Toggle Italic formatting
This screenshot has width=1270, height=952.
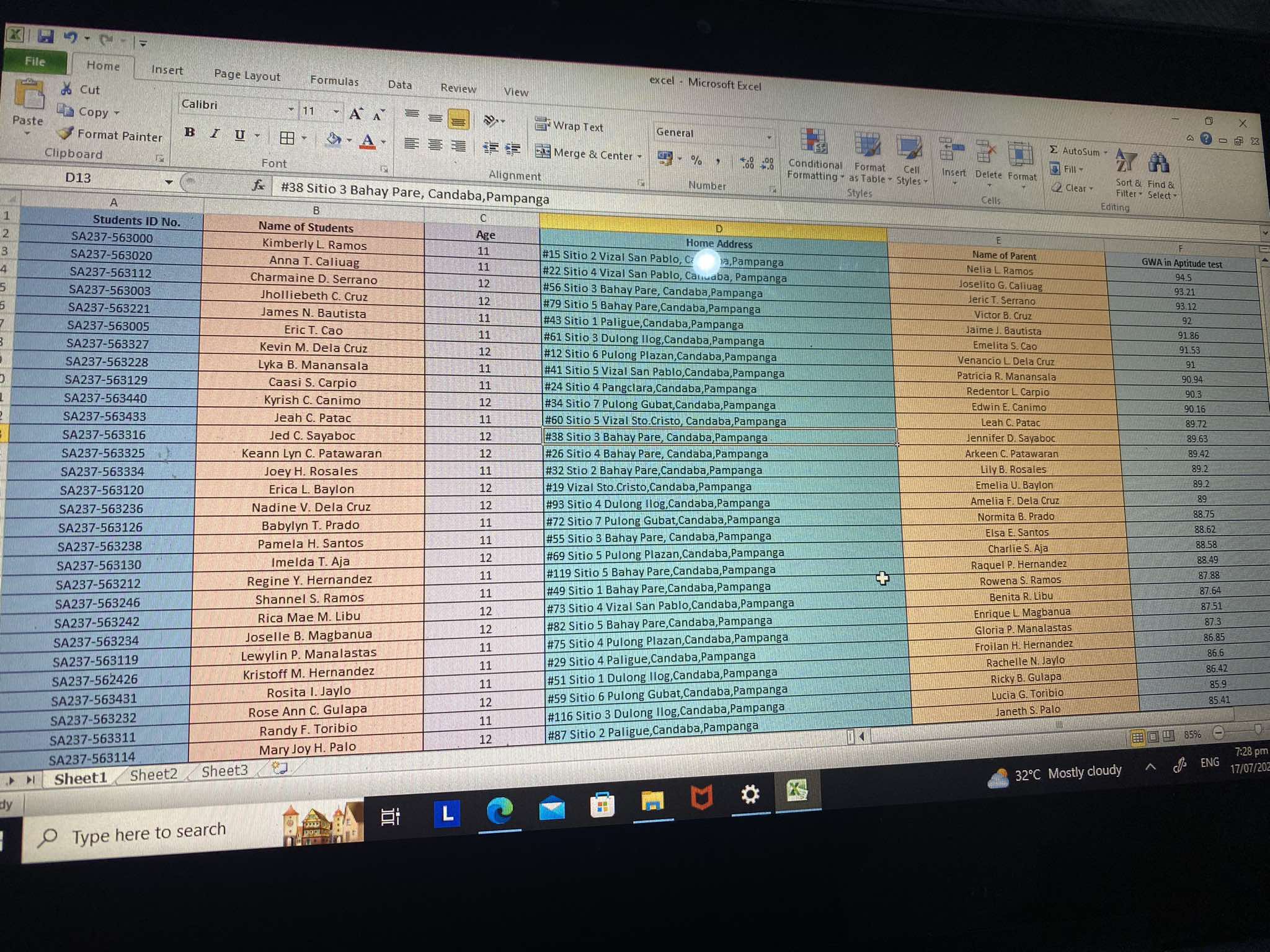(x=215, y=134)
